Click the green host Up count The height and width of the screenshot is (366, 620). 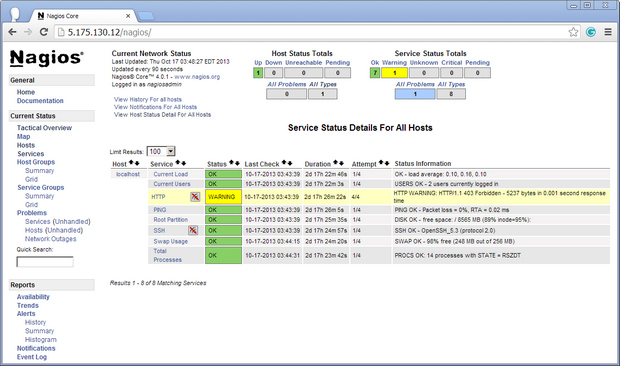point(258,73)
